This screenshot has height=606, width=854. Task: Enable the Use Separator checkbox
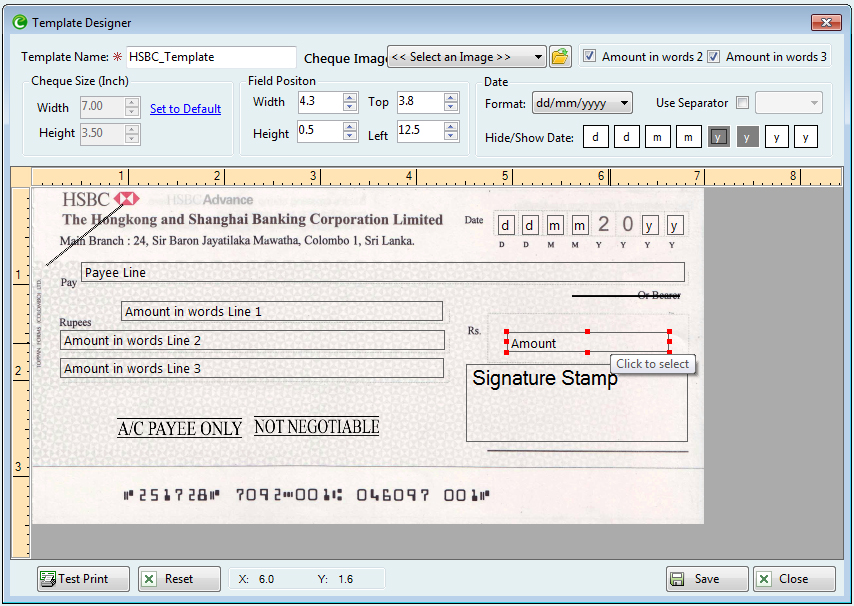(x=742, y=103)
